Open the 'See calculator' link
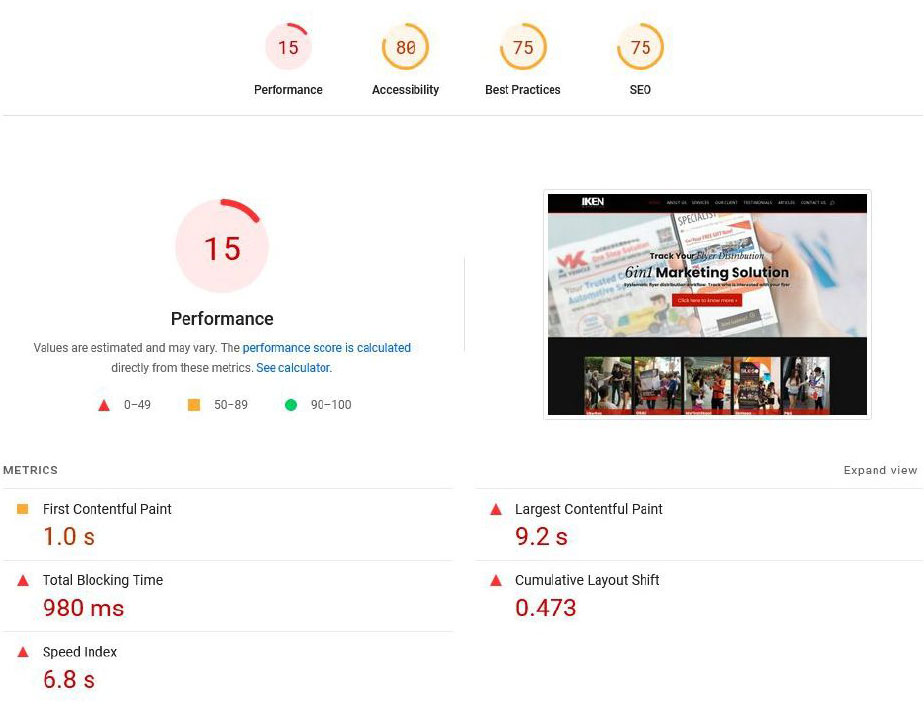The height and width of the screenshot is (726, 924). coord(292,368)
